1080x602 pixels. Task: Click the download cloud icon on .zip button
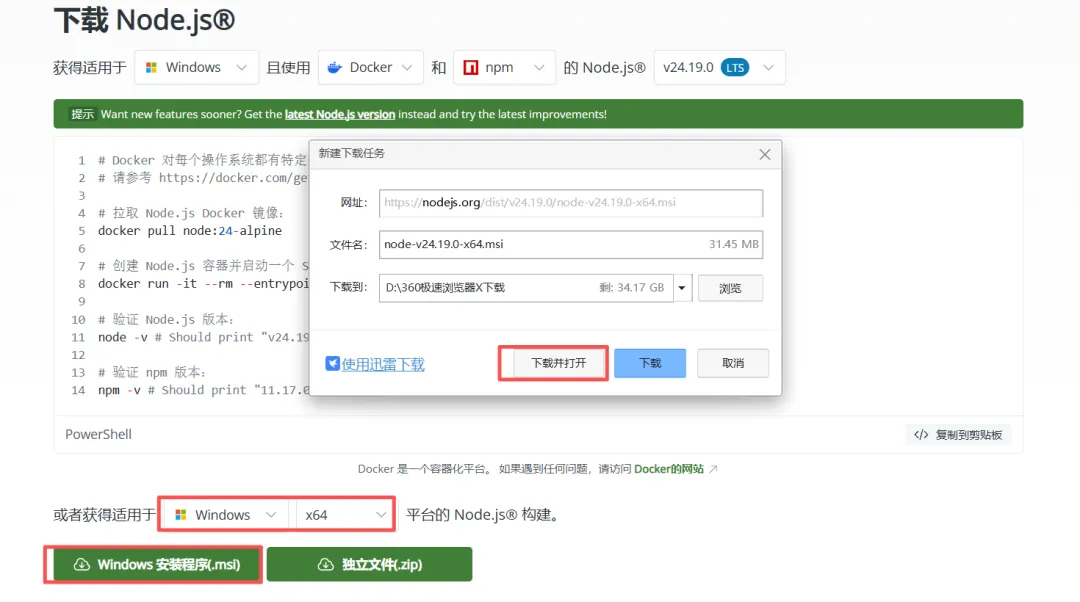tap(326, 565)
